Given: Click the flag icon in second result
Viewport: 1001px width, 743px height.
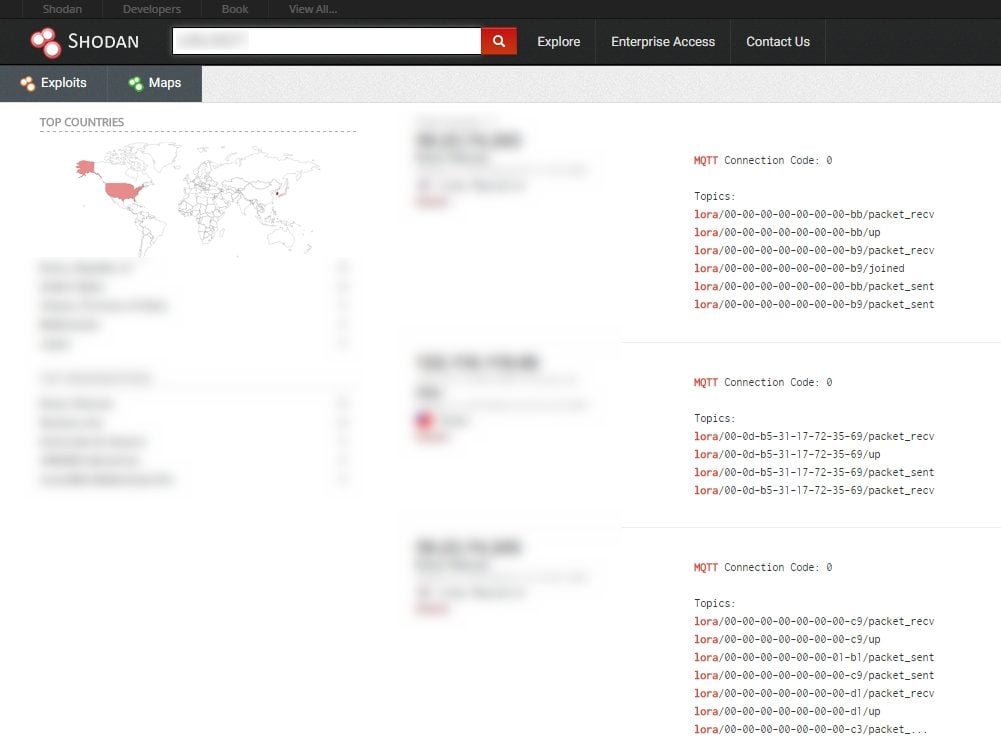Looking at the screenshot, I should point(425,421).
